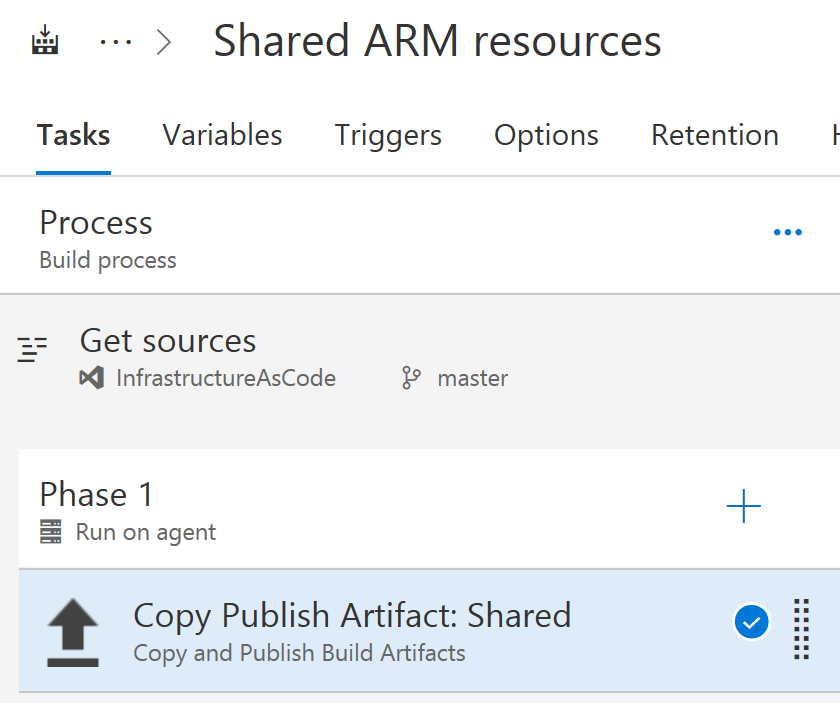This screenshot has height=703, width=840.
Task: Switch to the Variables tab
Action: (x=222, y=136)
